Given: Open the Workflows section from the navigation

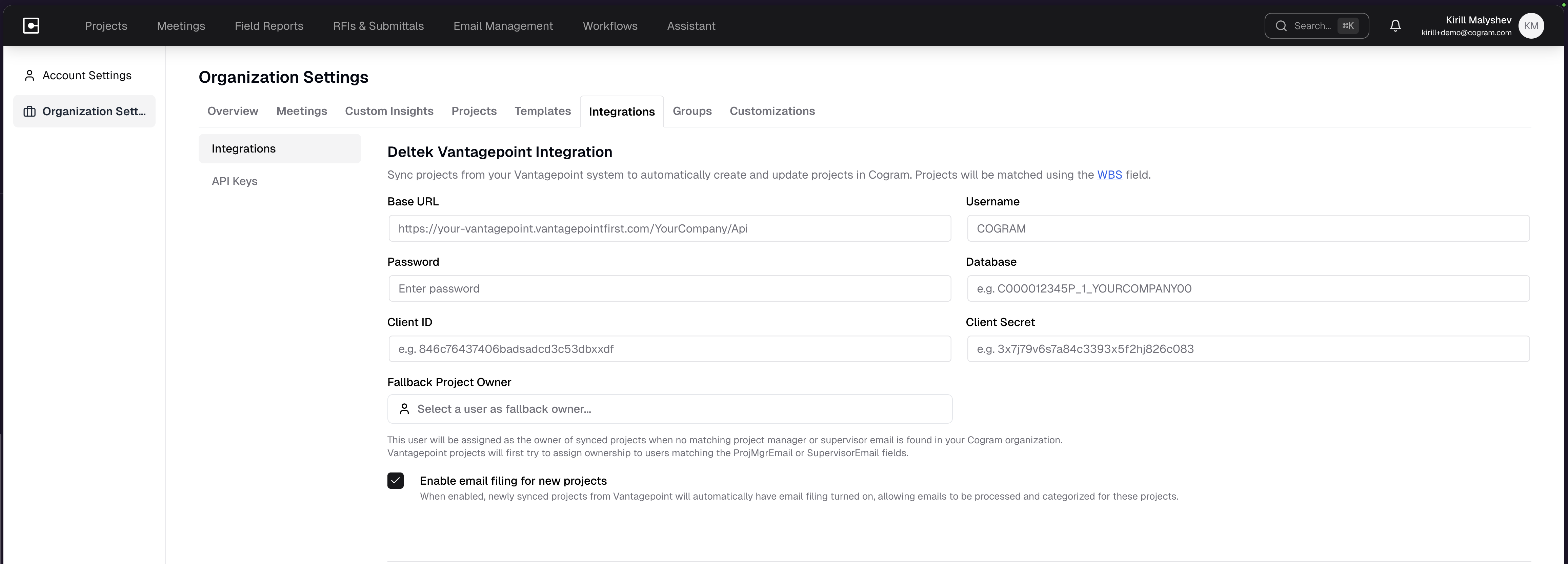Looking at the screenshot, I should [x=610, y=25].
